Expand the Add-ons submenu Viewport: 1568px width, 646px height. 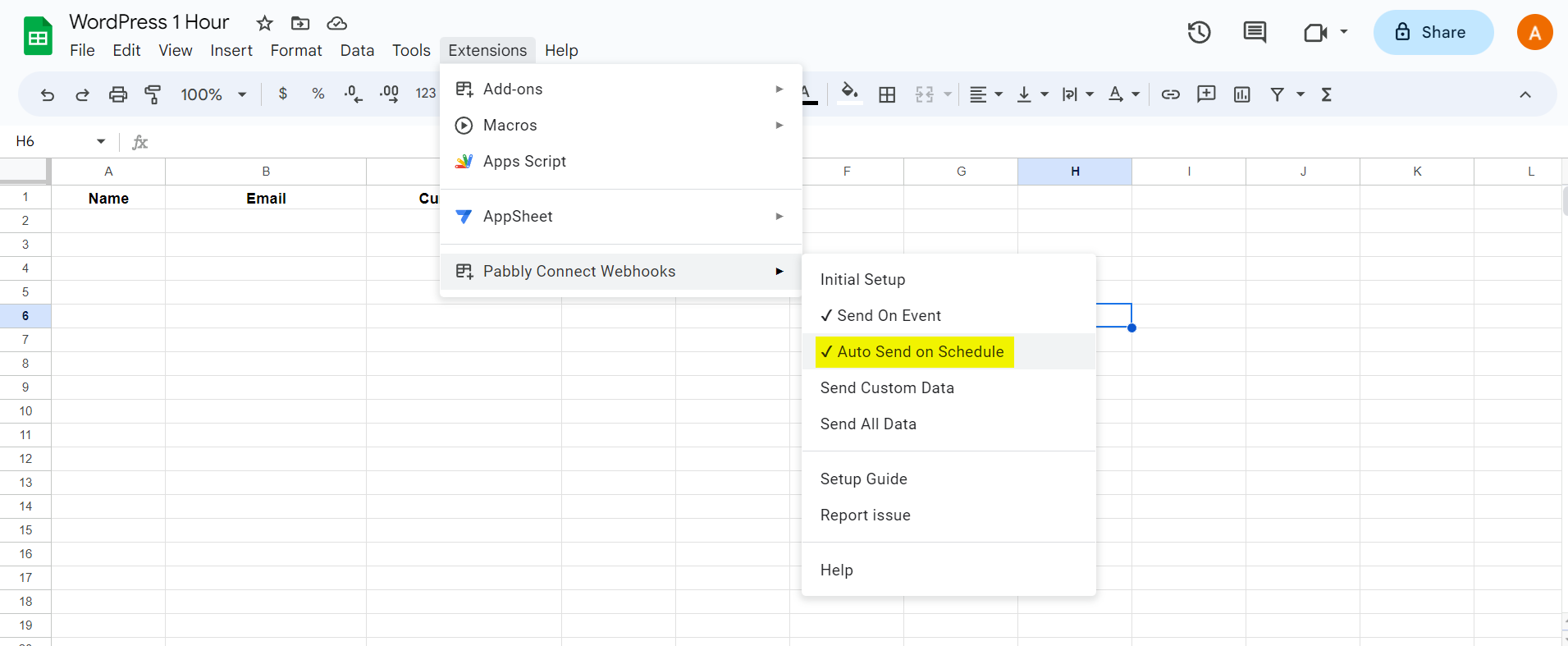coord(620,89)
